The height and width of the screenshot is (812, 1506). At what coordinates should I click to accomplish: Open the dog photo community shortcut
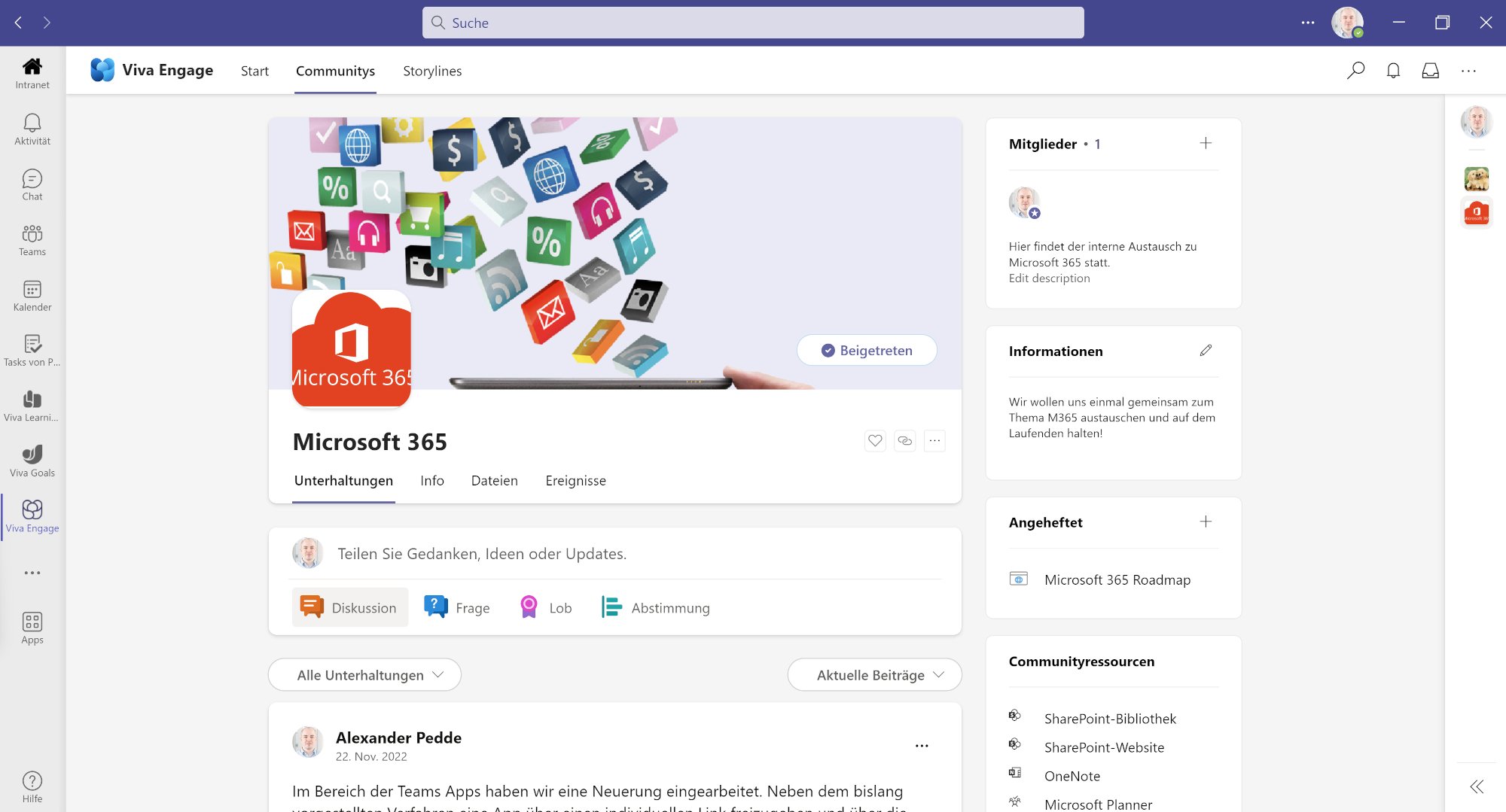click(1477, 179)
